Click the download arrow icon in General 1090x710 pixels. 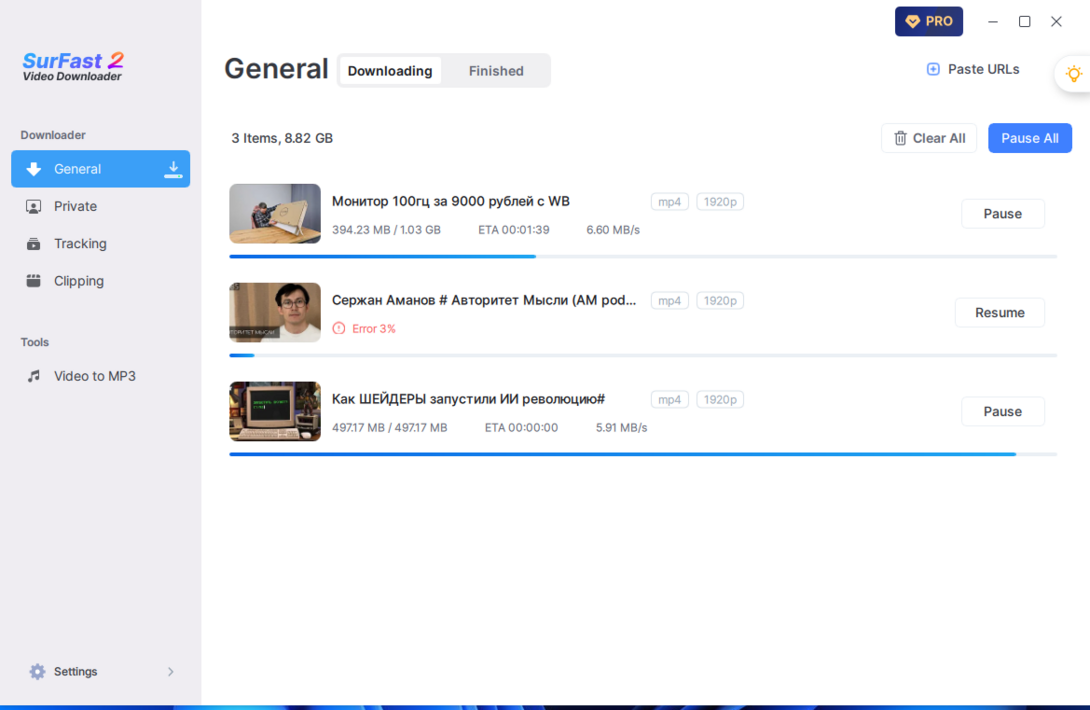click(173, 169)
